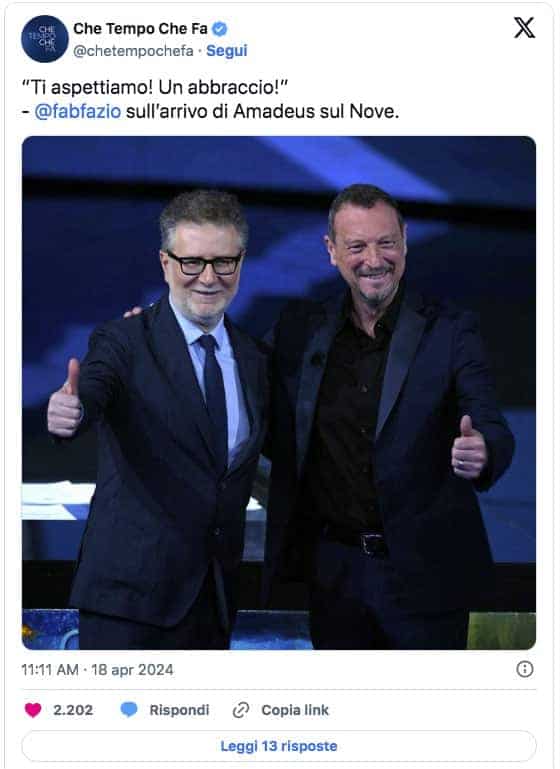
Task: Click the chain link icon
Action: (241, 710)
